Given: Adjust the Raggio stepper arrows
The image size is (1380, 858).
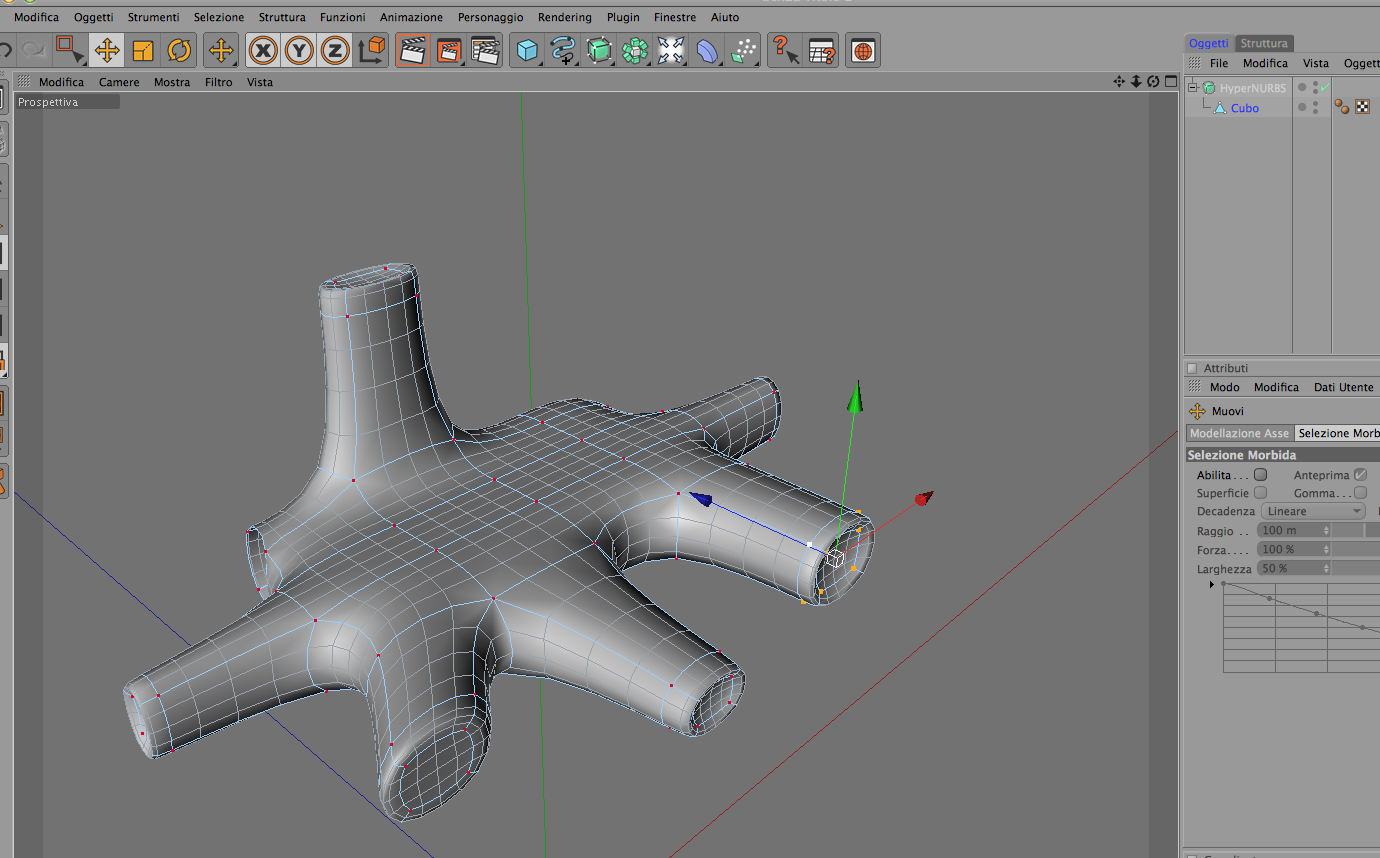Looking at the screenshot, I should [1327, 530].
